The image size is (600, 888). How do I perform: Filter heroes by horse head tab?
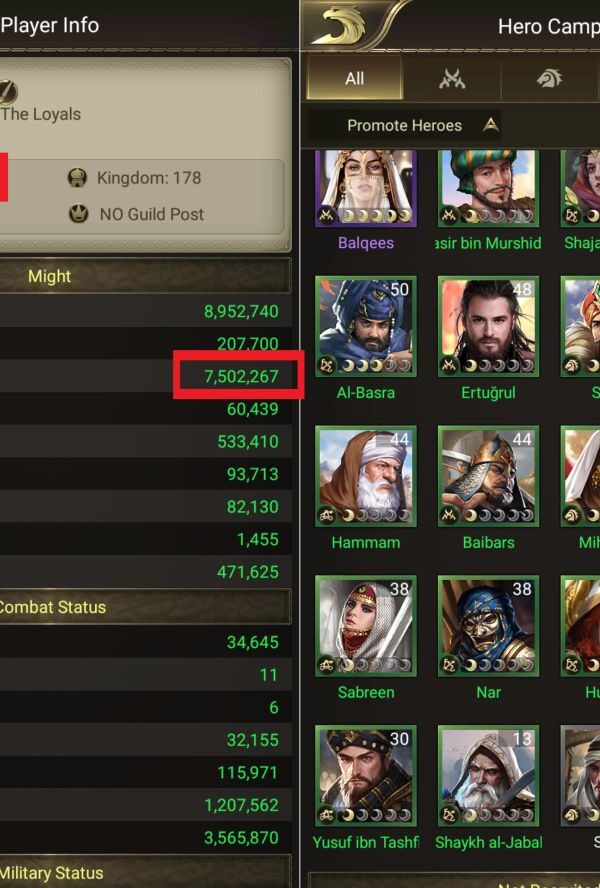coord(548,78)
